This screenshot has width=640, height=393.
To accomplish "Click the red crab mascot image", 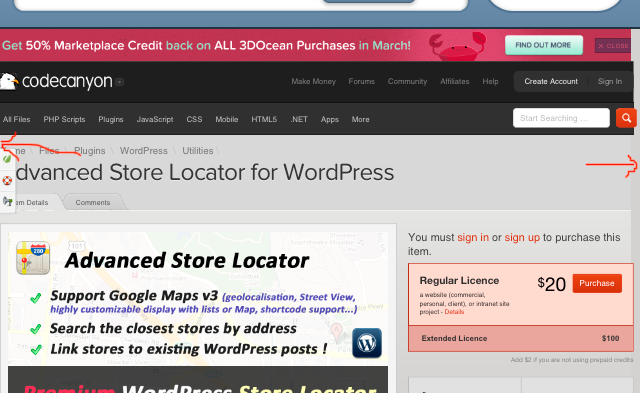I will [458, 46].
